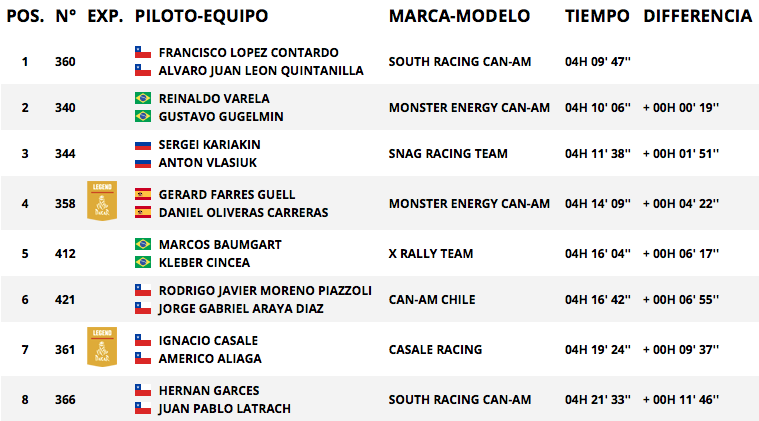This screenshot has height=421, width=759.
Task: Click the Chile flag beside Francisco Lopez Contardo
Action: coord(143,52)
